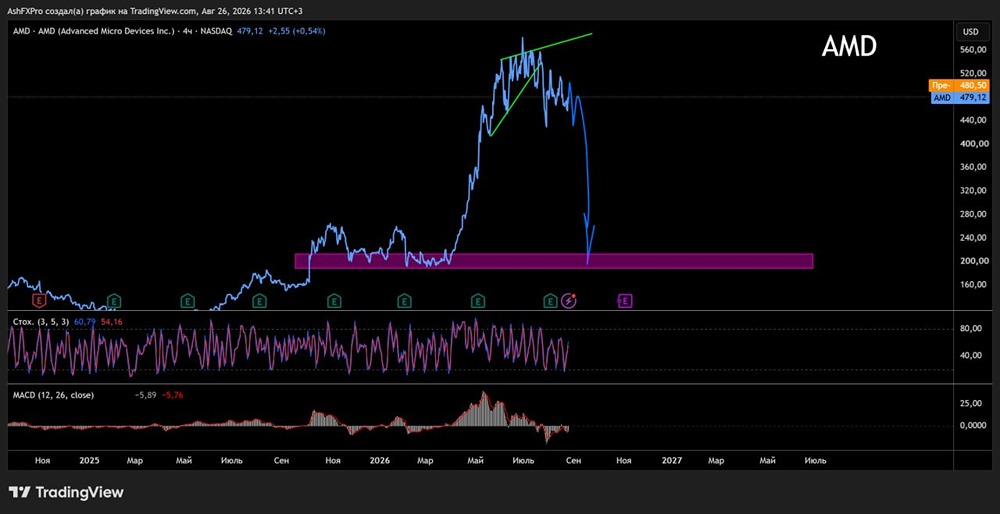Click the Июль label at axis end

tap(815, 460)
